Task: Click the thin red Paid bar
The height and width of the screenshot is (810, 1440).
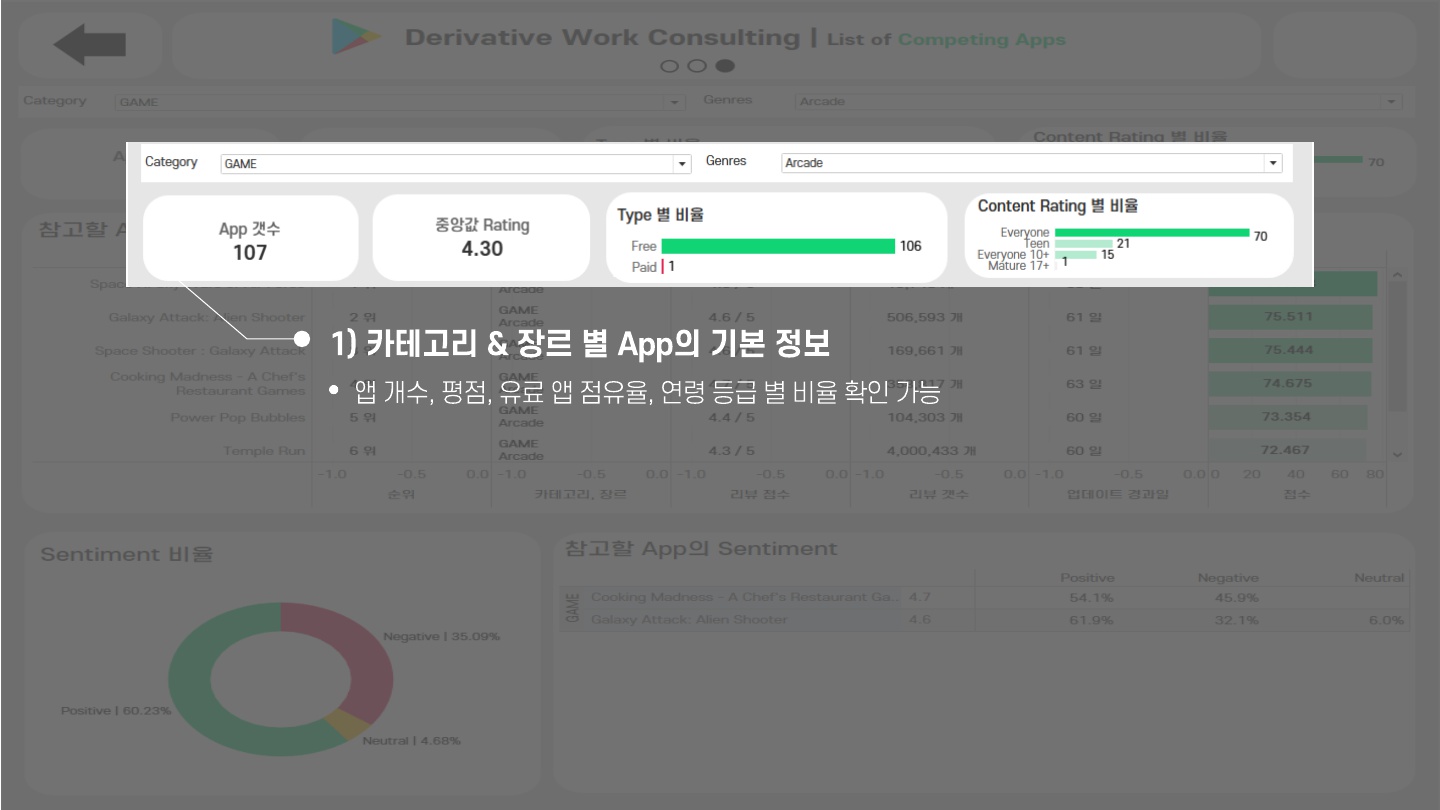Action: 663,267
